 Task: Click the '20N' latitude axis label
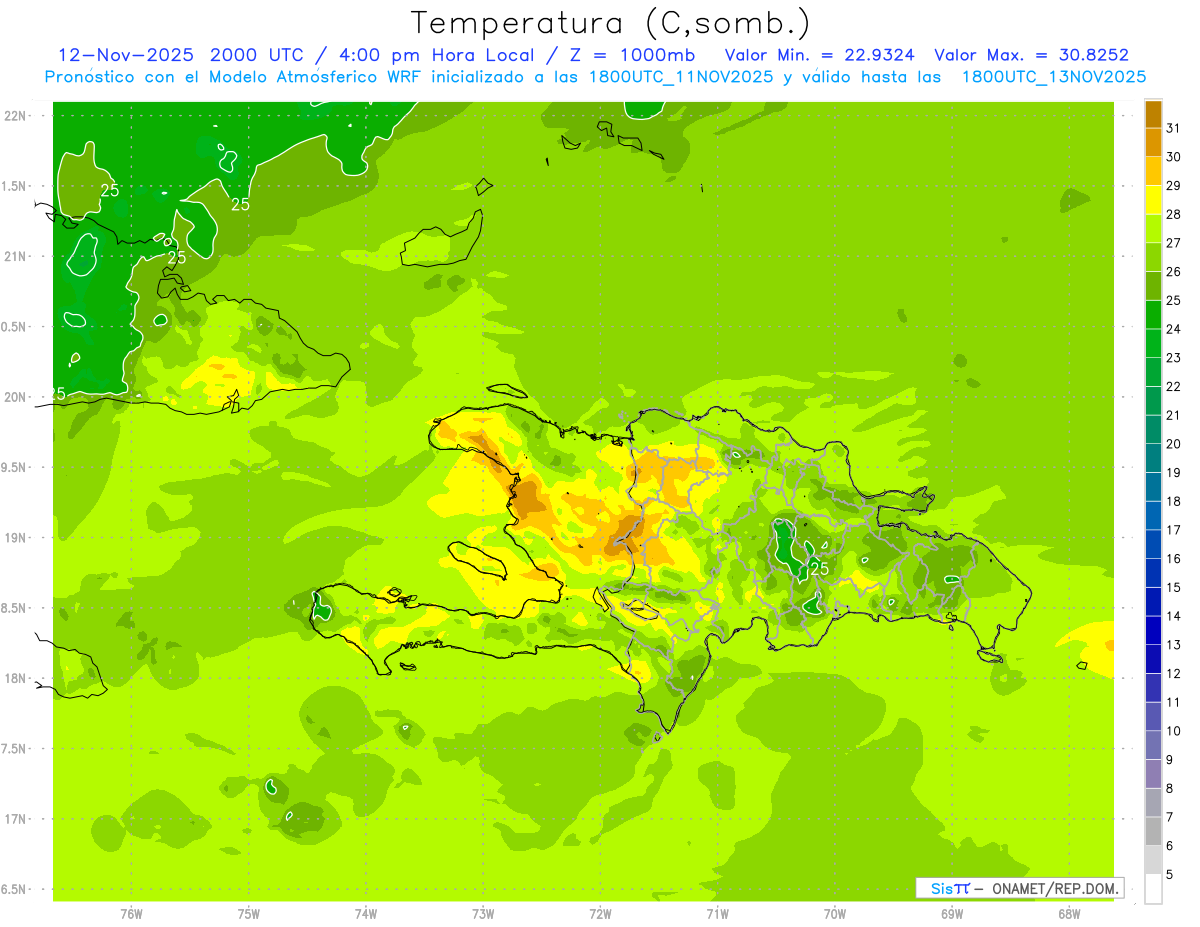click(x=15, y=397)
